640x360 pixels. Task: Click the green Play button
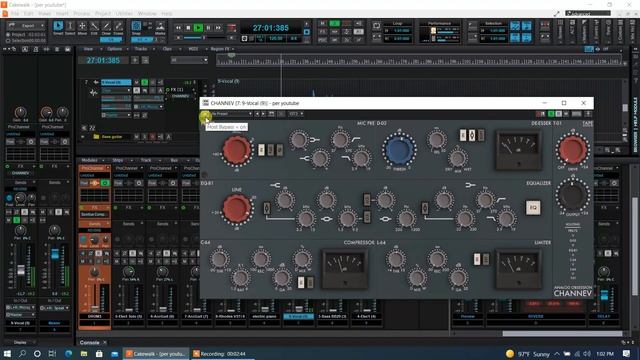click(198, 28)
